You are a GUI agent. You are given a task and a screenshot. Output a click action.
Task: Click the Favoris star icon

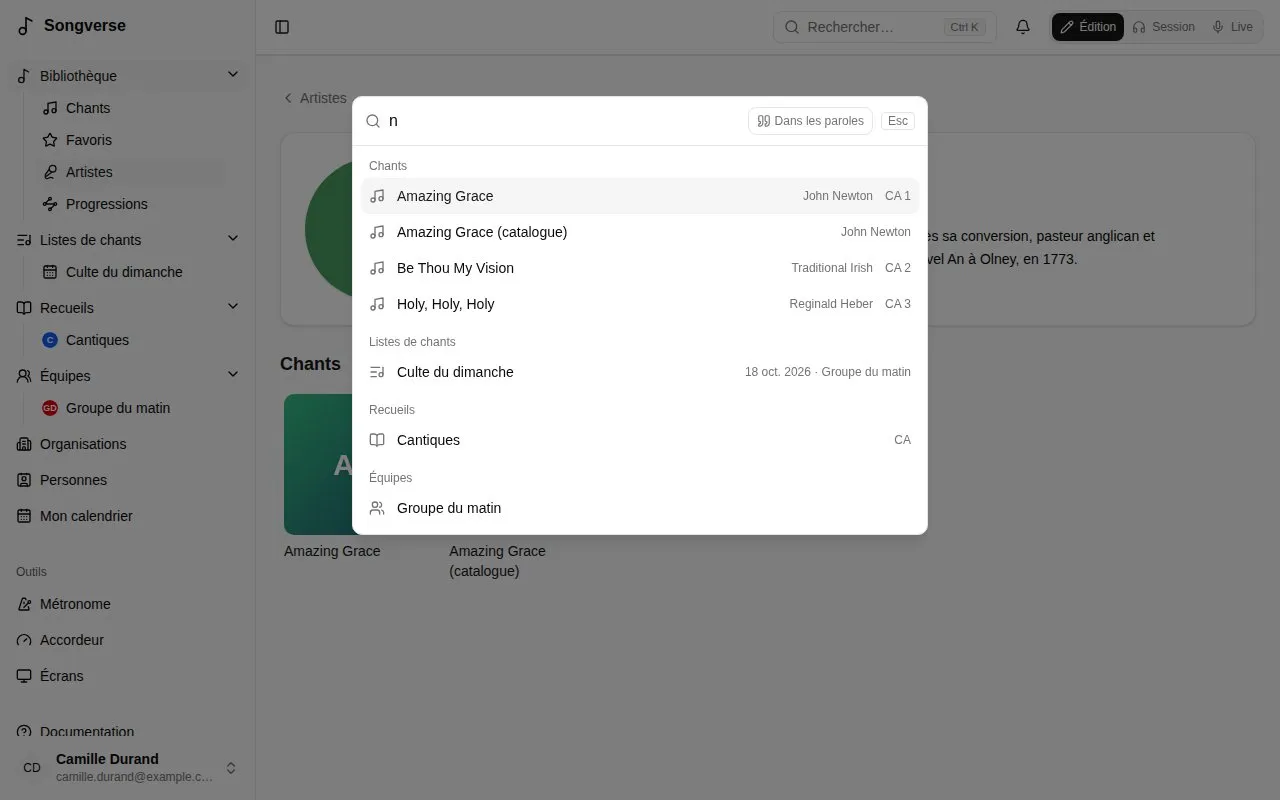tap(50, 140)
